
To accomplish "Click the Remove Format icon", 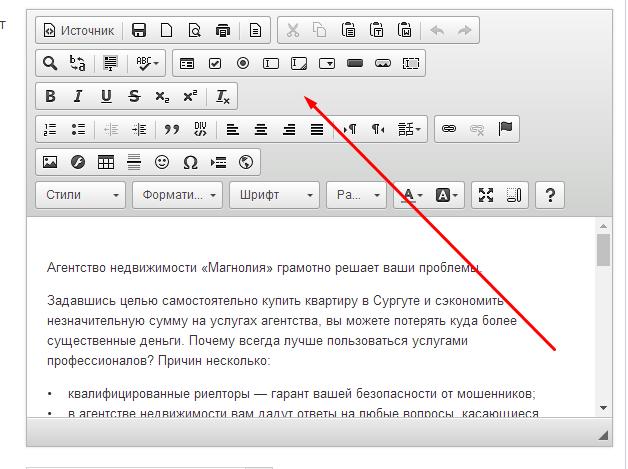I will pyautogui.click(x=223, y=97).
